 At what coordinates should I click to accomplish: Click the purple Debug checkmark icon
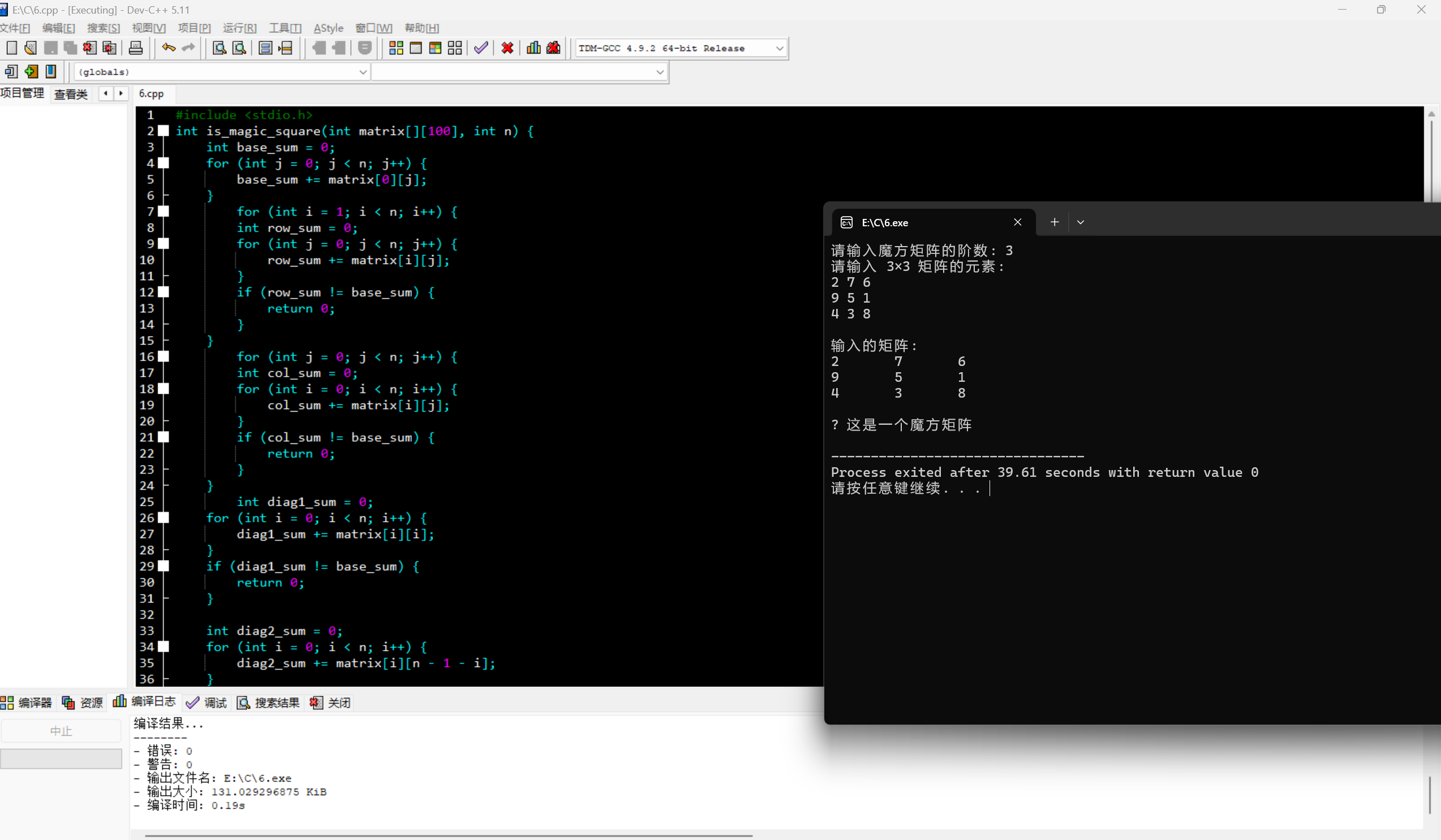tap(481, 48)
